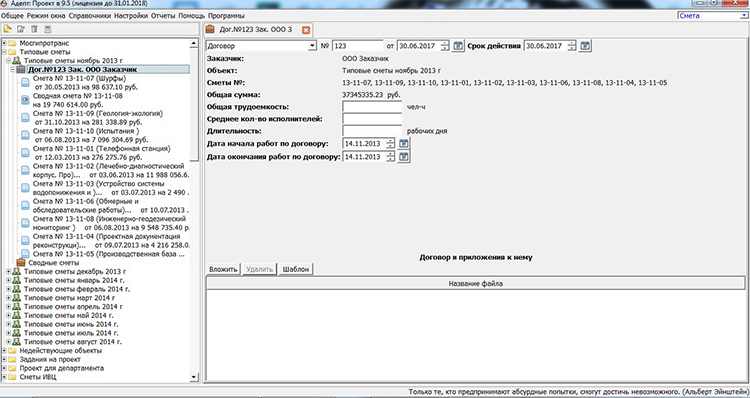Select Проект для департамента folder

(62, 368)
